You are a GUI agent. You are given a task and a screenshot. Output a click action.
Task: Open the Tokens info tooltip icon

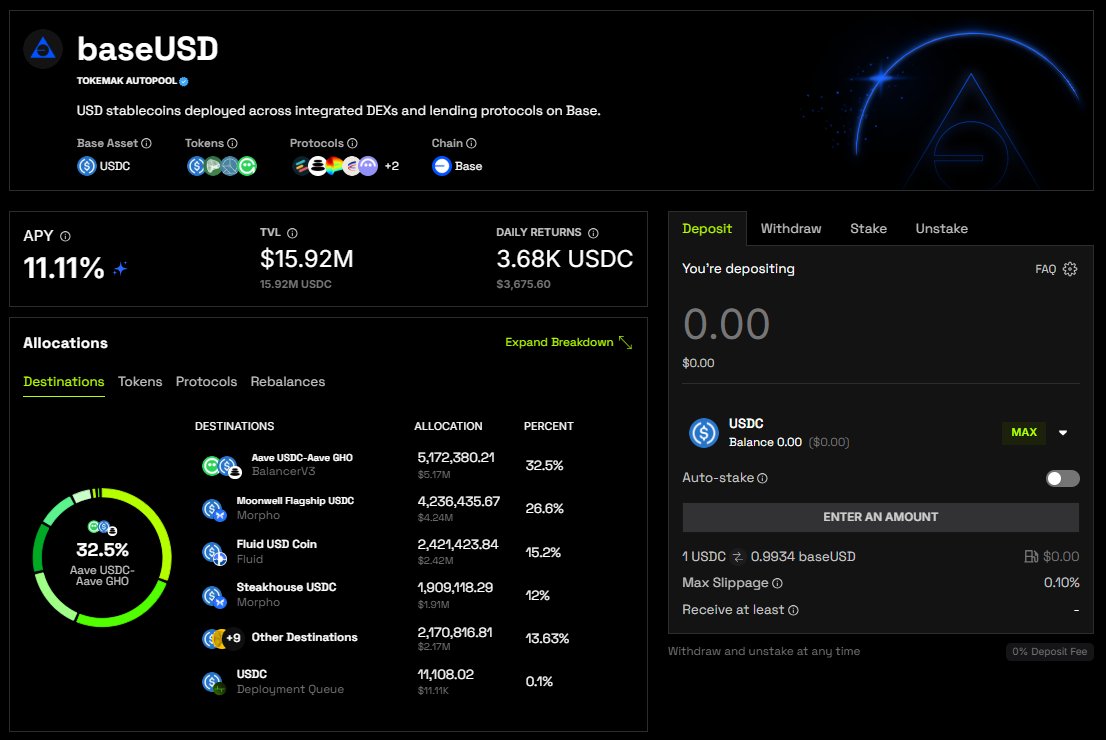232,143
